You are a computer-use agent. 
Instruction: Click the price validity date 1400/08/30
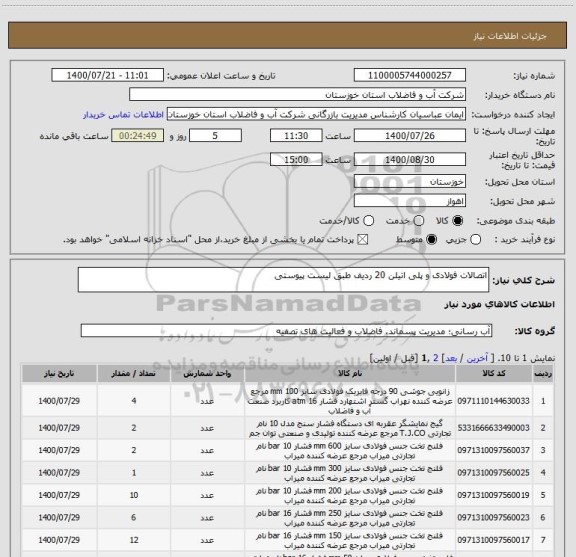click(410, 159)
